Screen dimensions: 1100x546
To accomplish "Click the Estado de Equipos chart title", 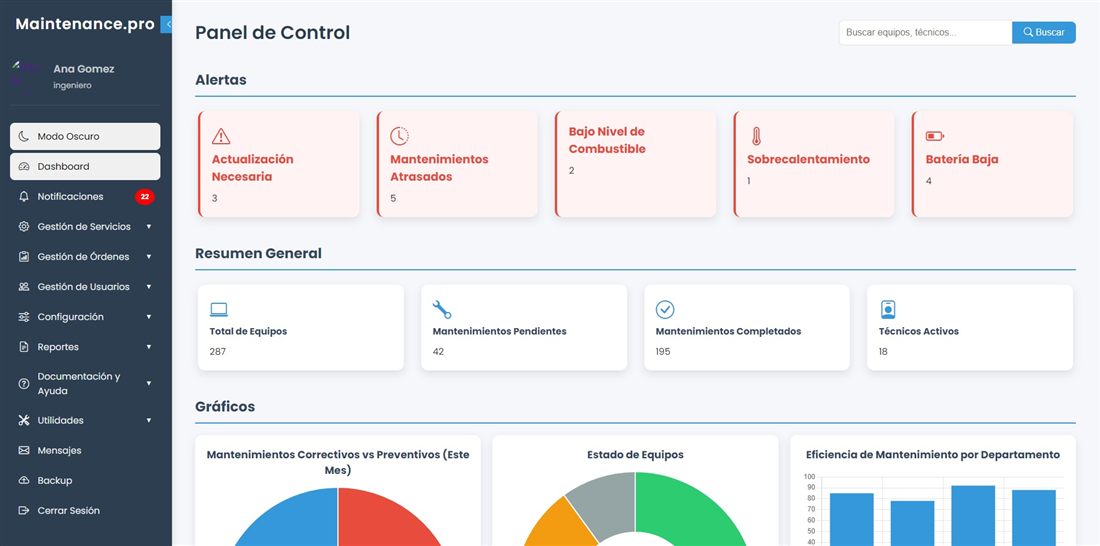I will [x=636, y=455].
